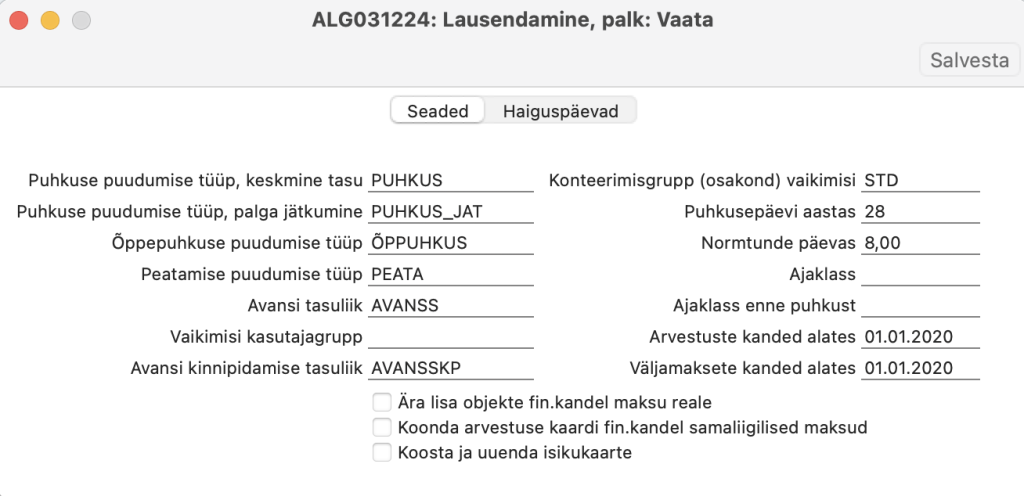Click the empty Vaikimisi kasutajagrupp field
This screenshot has width=1024, height=496.
(451, 336)
